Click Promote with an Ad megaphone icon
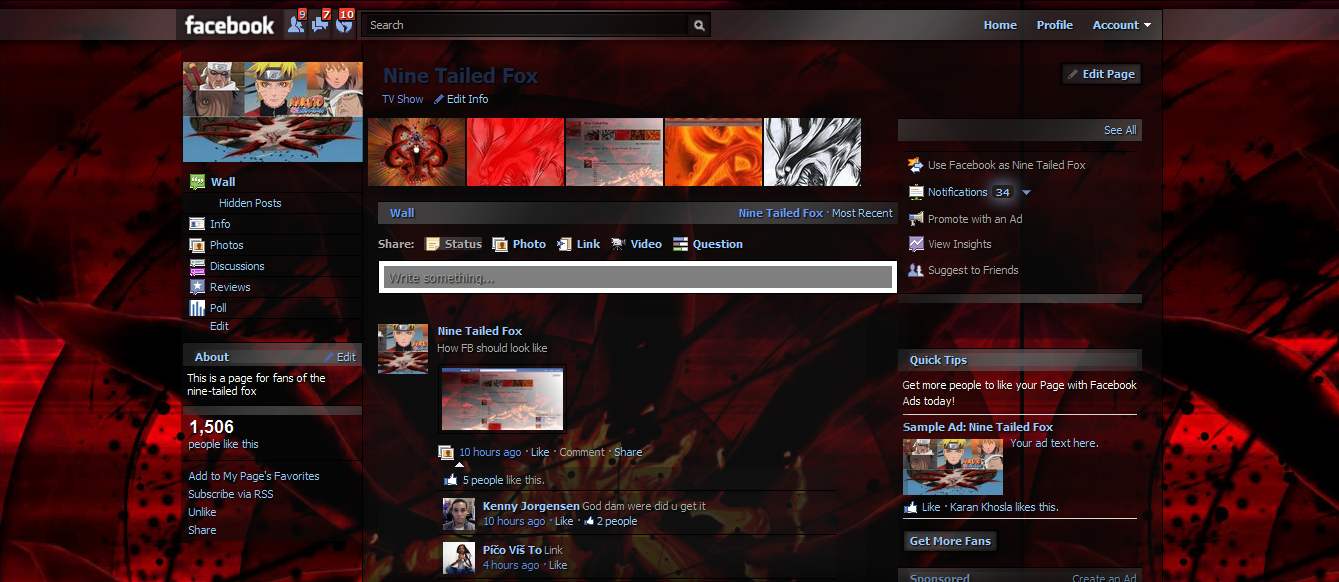Image resolution: width=1339 pixels, height=582 pixels. 915,219
